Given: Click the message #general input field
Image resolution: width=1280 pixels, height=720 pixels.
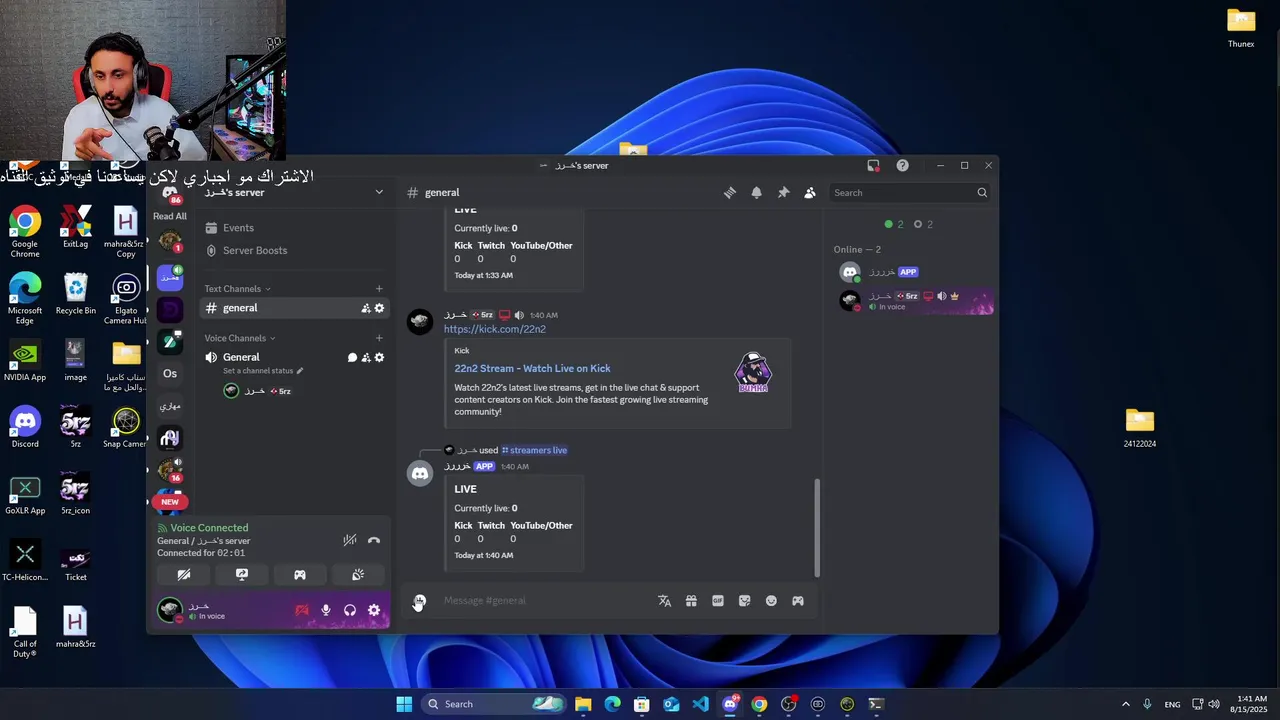Looking at the screenshot, I should (545, 601).
